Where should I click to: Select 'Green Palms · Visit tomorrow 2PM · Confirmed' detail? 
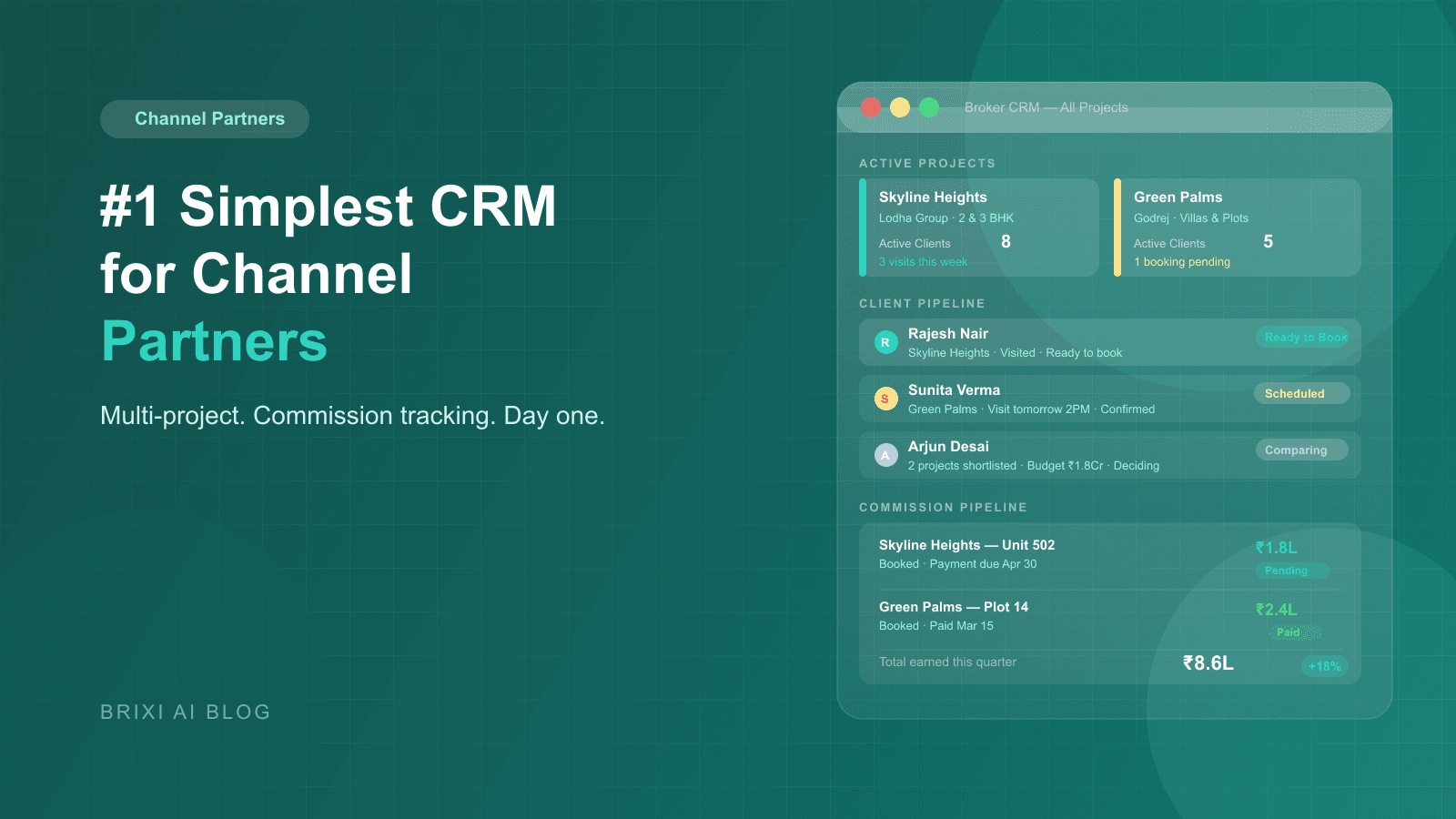(1031, 409)
